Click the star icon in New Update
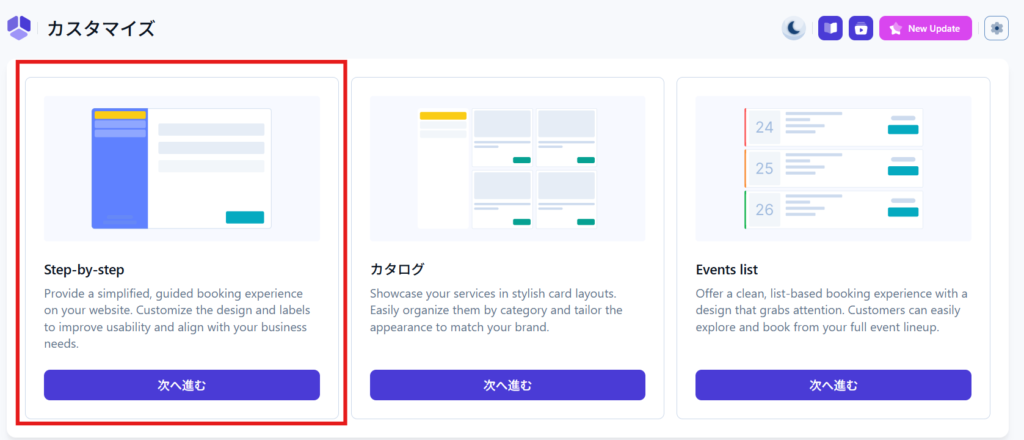The width and height of the screenshot is (1024, 440). (x=895, y=29)
